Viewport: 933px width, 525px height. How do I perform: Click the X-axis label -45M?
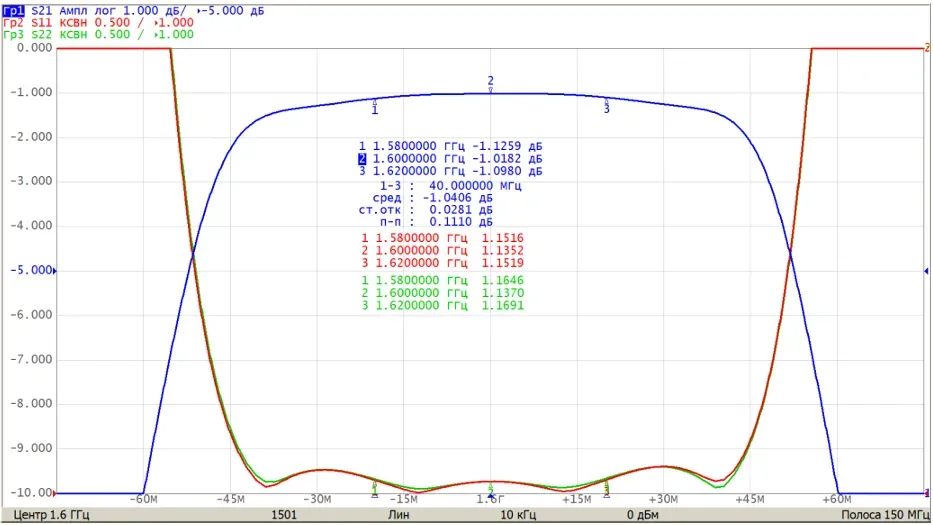pos(230,499)
